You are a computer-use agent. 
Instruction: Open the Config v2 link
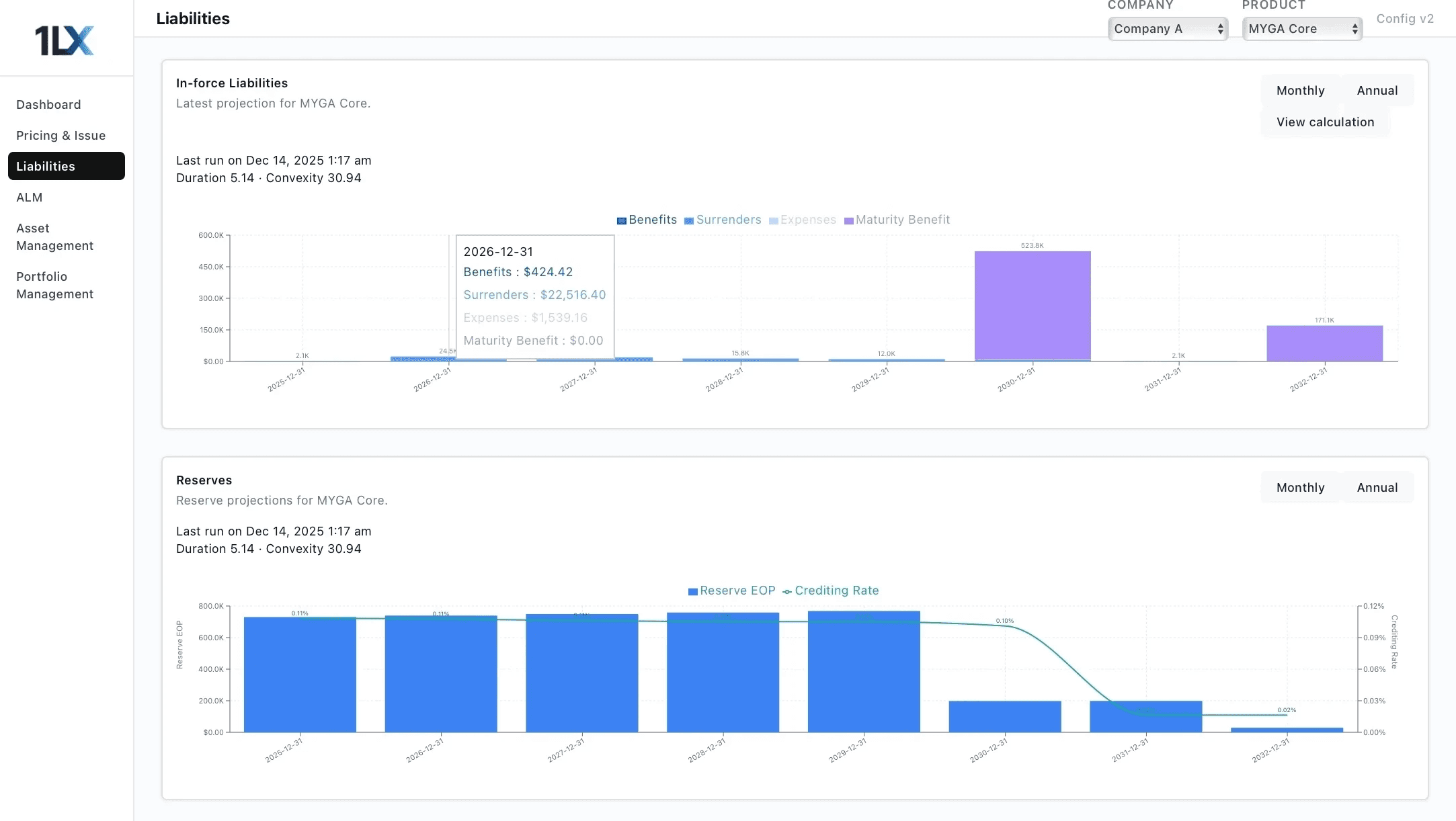coord(1406,19)
